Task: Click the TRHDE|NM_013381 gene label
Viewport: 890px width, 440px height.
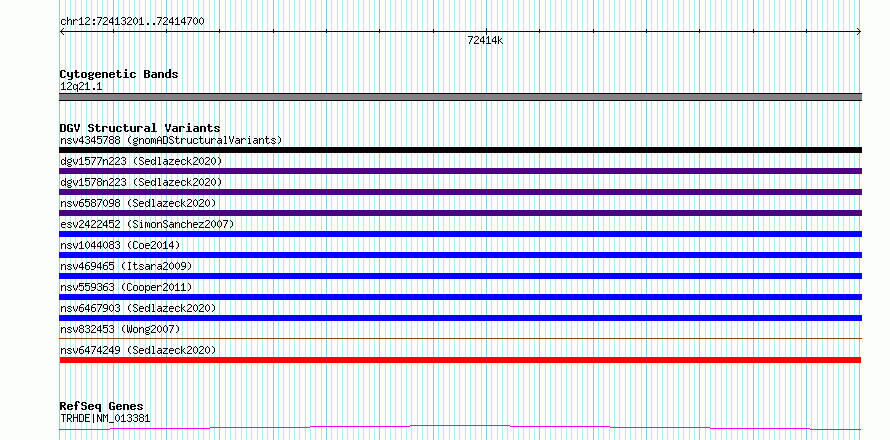Action: [105, 419]
